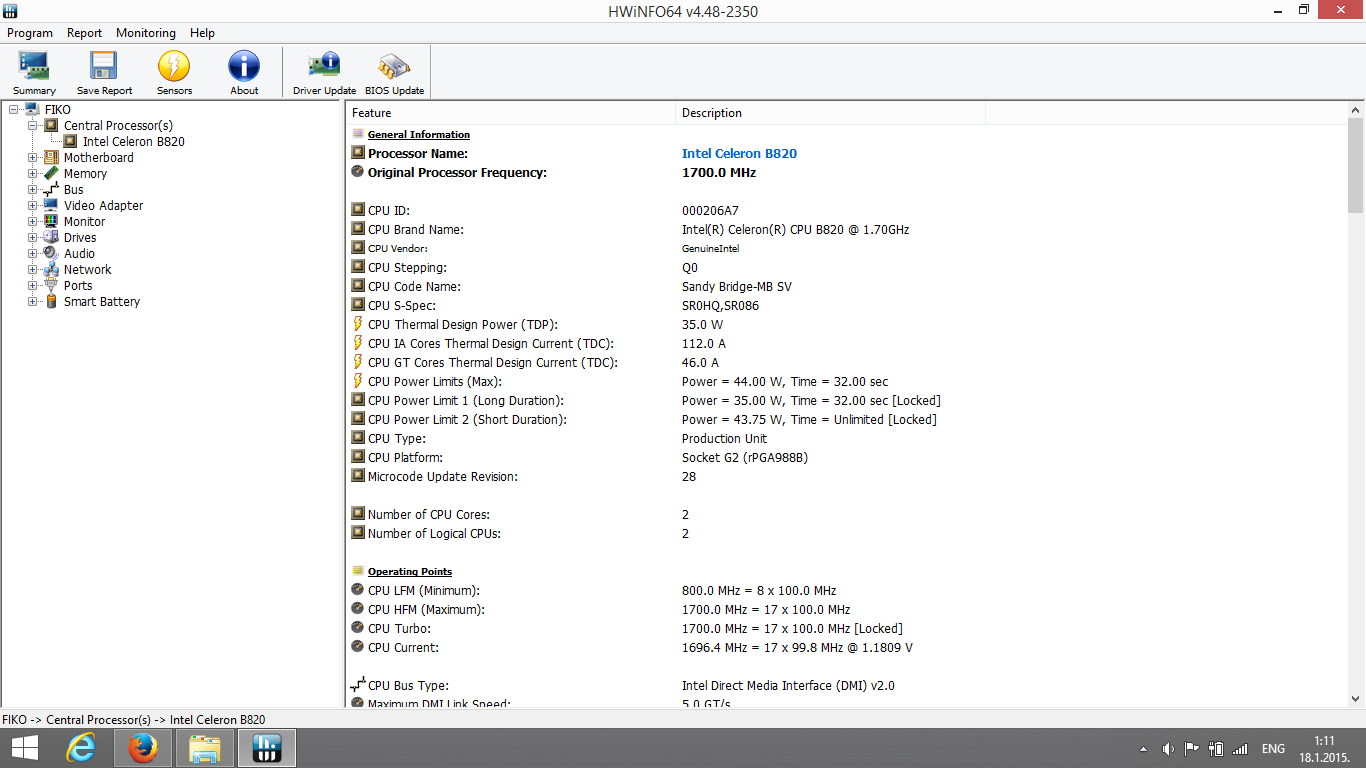Click the About info icon
1366x768 pixels.
click(244, 72)
